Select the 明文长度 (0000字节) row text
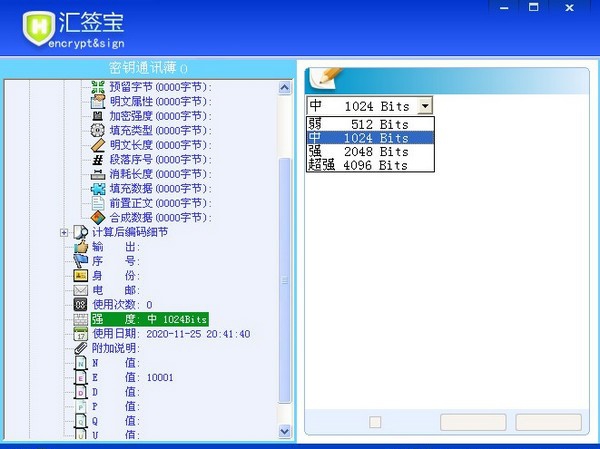This screenshot has height=449, width=600. pyautogui.click(x=160, y=145)
